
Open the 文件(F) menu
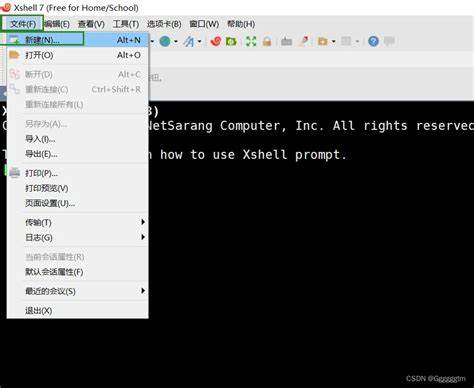coord(22,24)
